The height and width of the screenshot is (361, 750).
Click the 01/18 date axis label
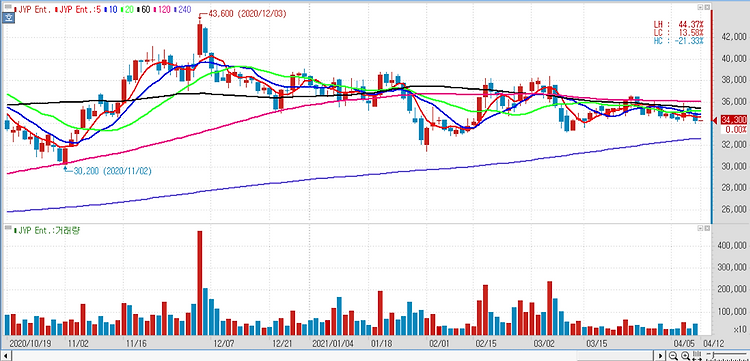tap(381, 343)
